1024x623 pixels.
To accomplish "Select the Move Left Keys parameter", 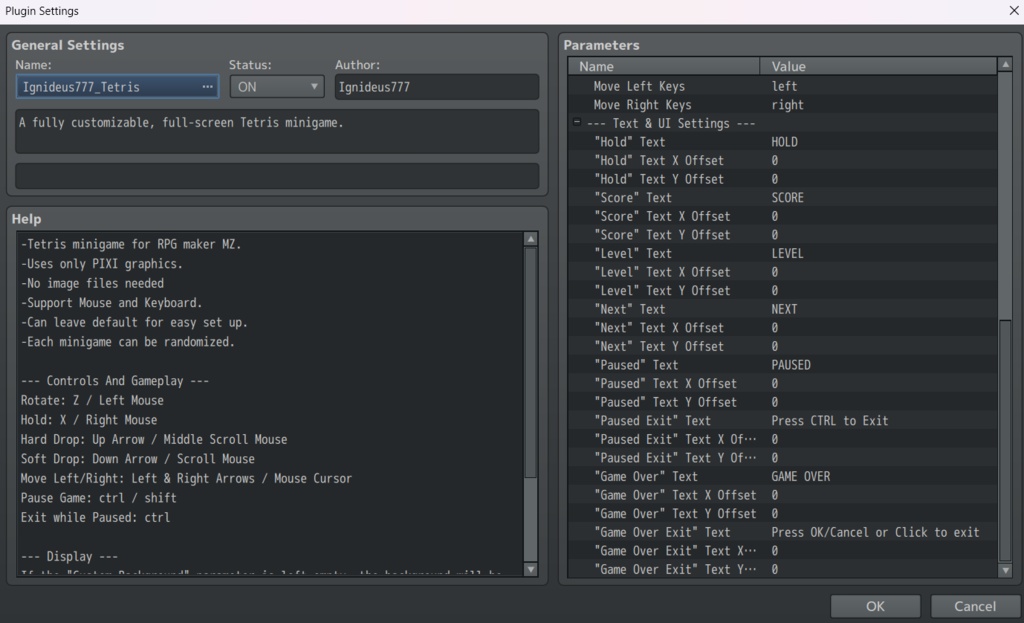I will tap(782, 86).
